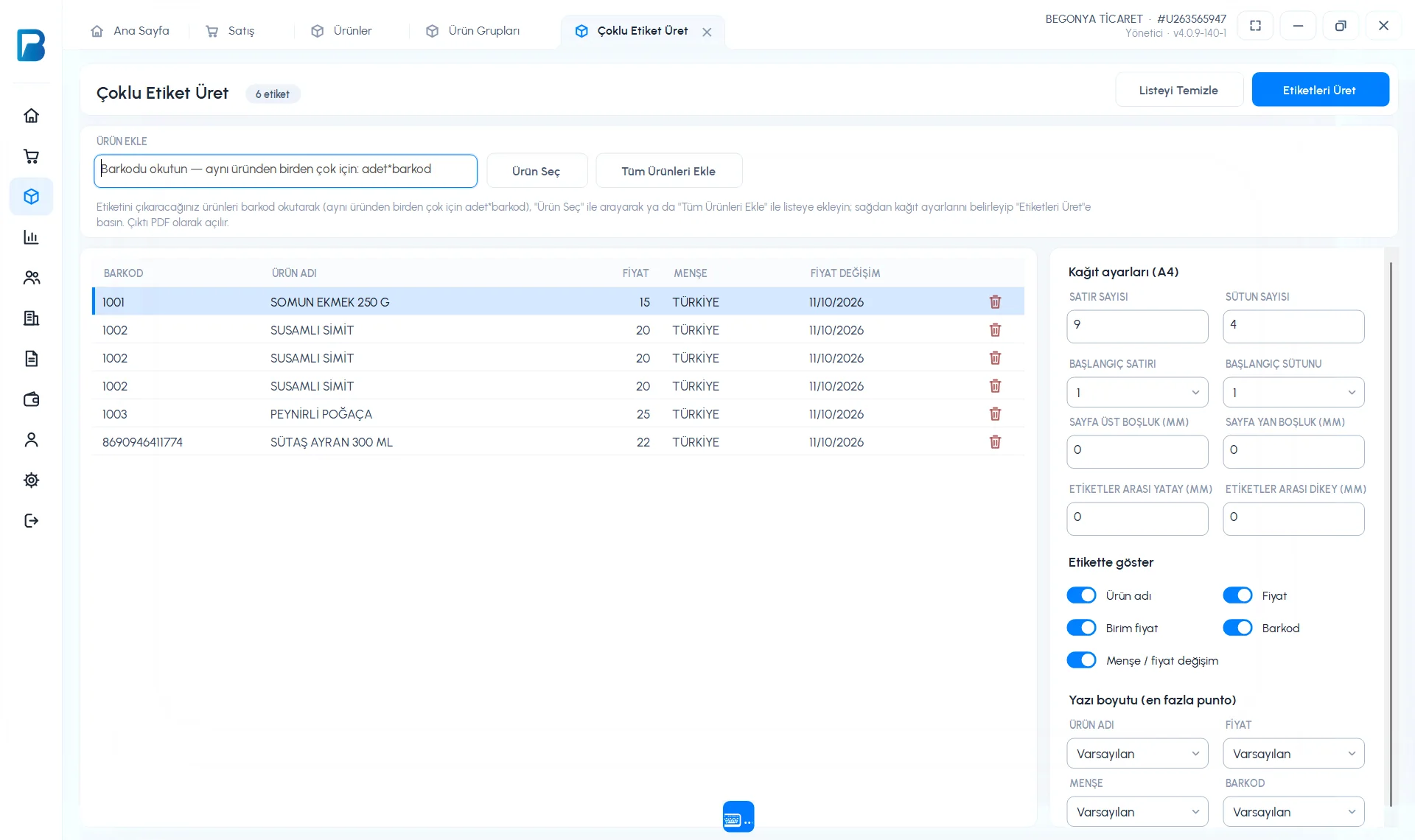Select the products box sidebar icon

click(x=31, y=197)
